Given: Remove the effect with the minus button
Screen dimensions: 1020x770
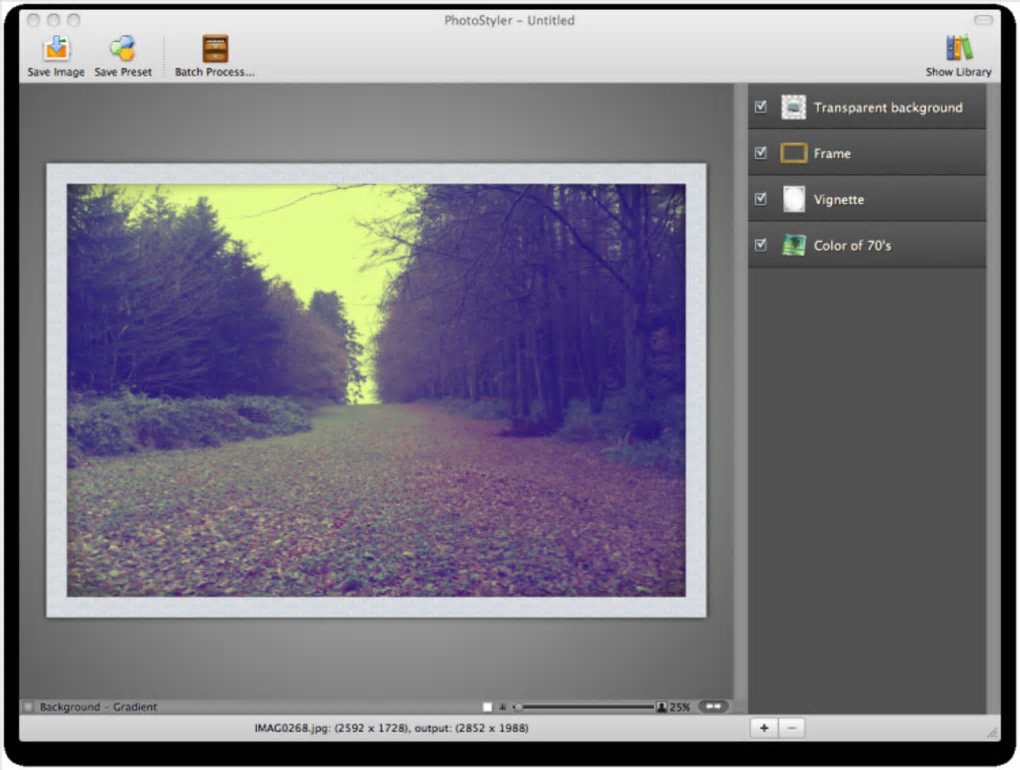Looking at the screenshot, I should (792, 728).
